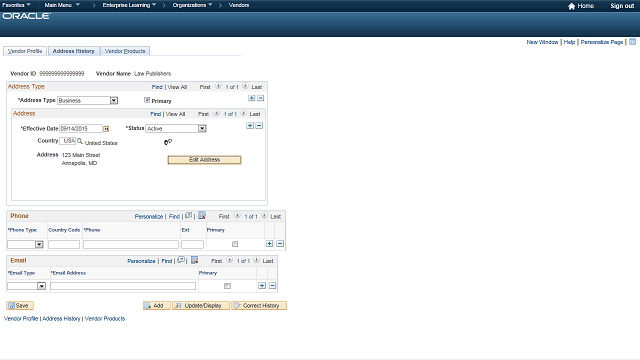The width and height of the screenshot is (640, 360).
Task: Click Phone grid download to spreadsheet icon
Action: click(x=202, y=216)
